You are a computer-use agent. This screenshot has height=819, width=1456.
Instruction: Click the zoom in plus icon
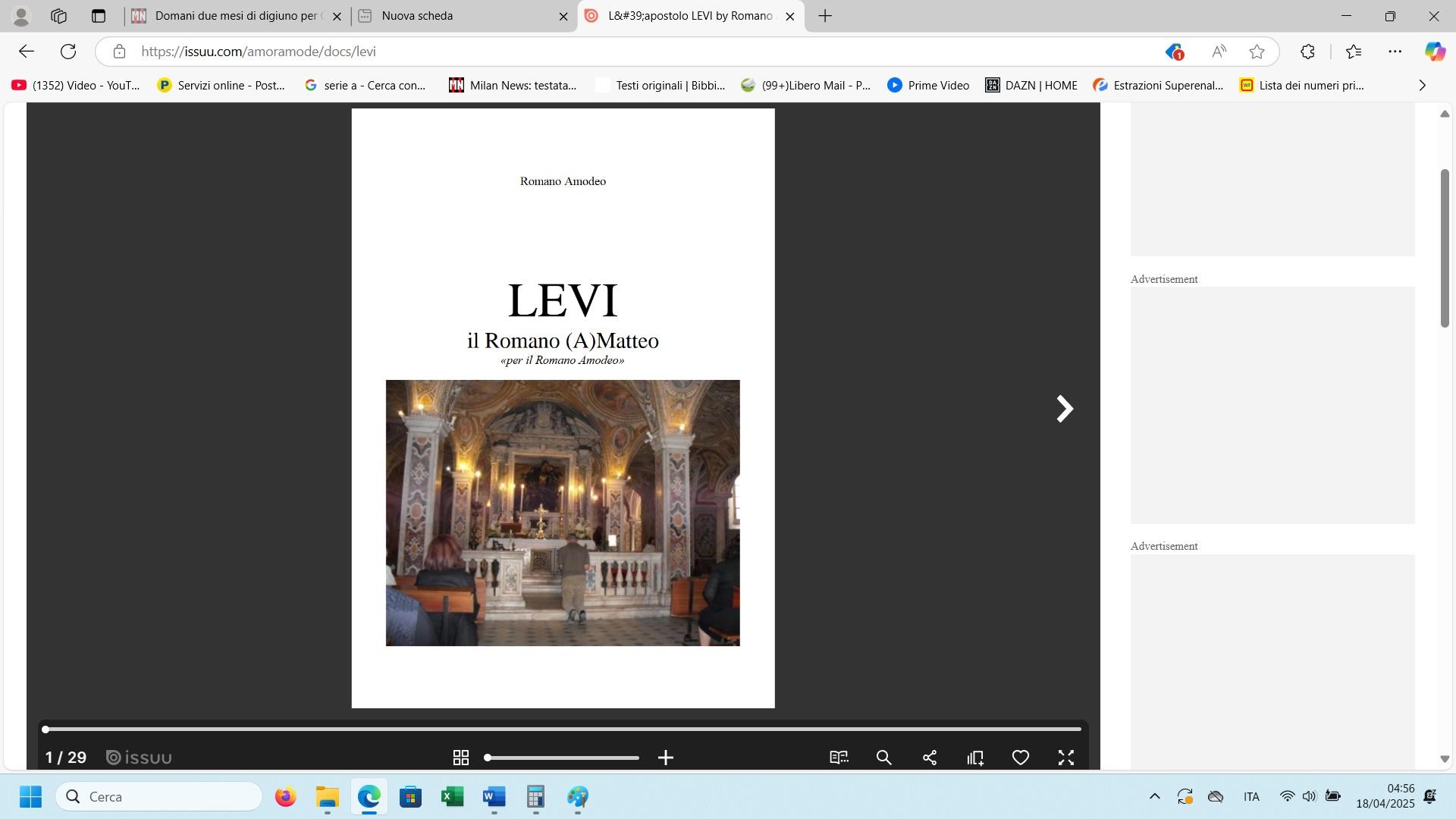point(666,758)
